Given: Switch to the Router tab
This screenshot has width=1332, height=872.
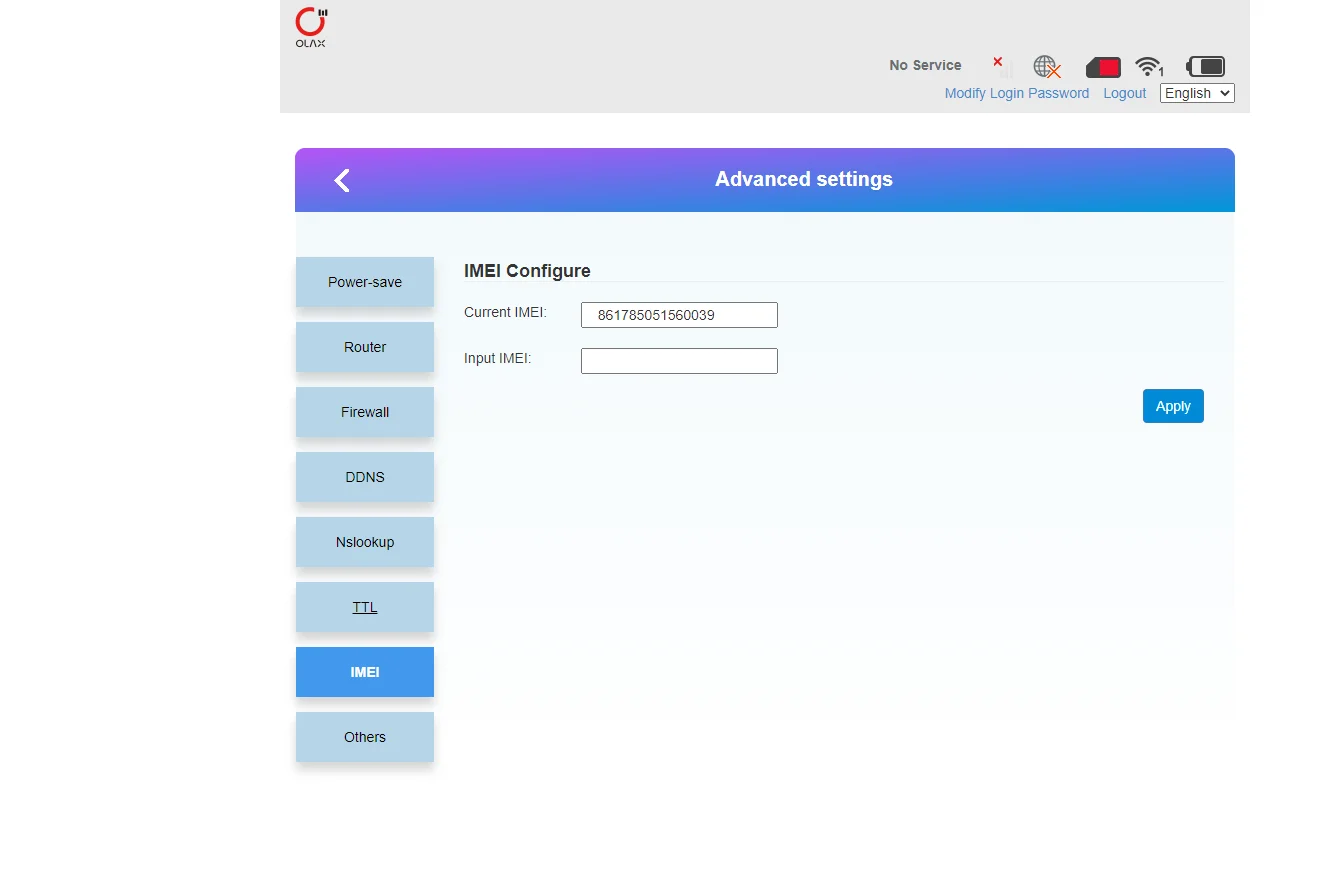Looking at the screenshot, I should pos(365,347).
